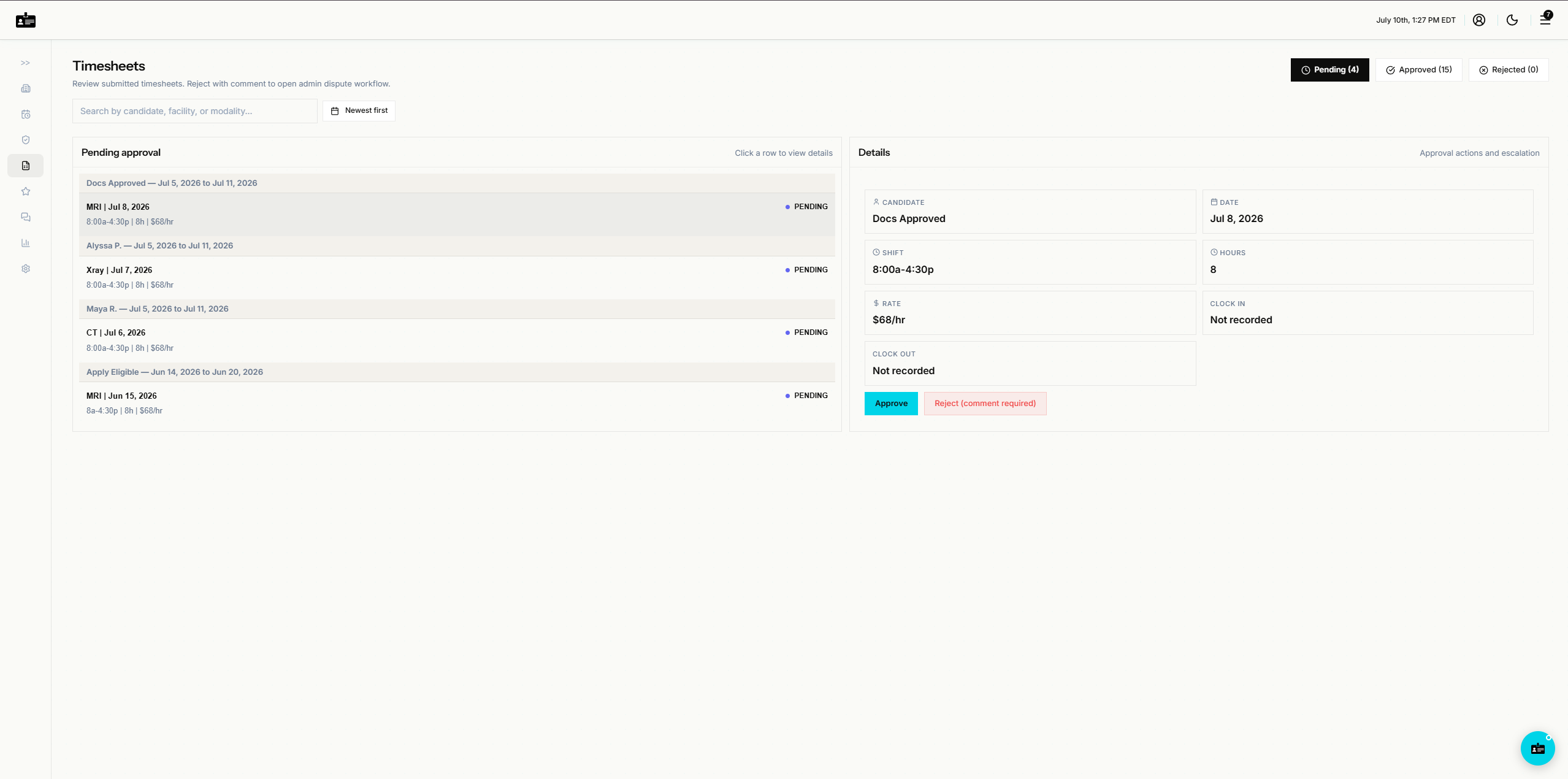This screenshot has width=1568, height=779.
Task: Click PENDING status on the Xray row
Action: coord(806,270)
